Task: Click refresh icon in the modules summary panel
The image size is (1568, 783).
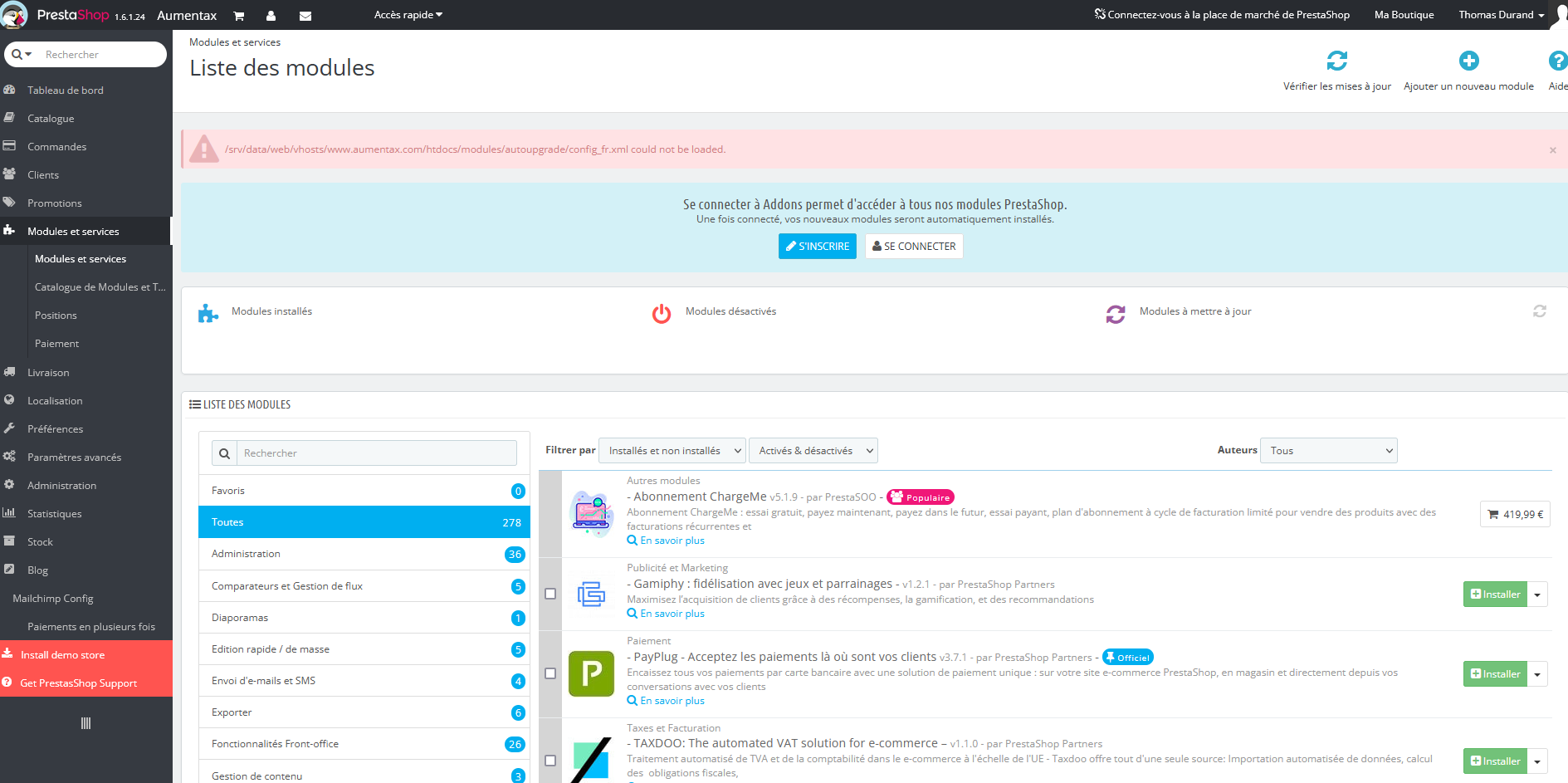Action: [x=1540, y=311]
